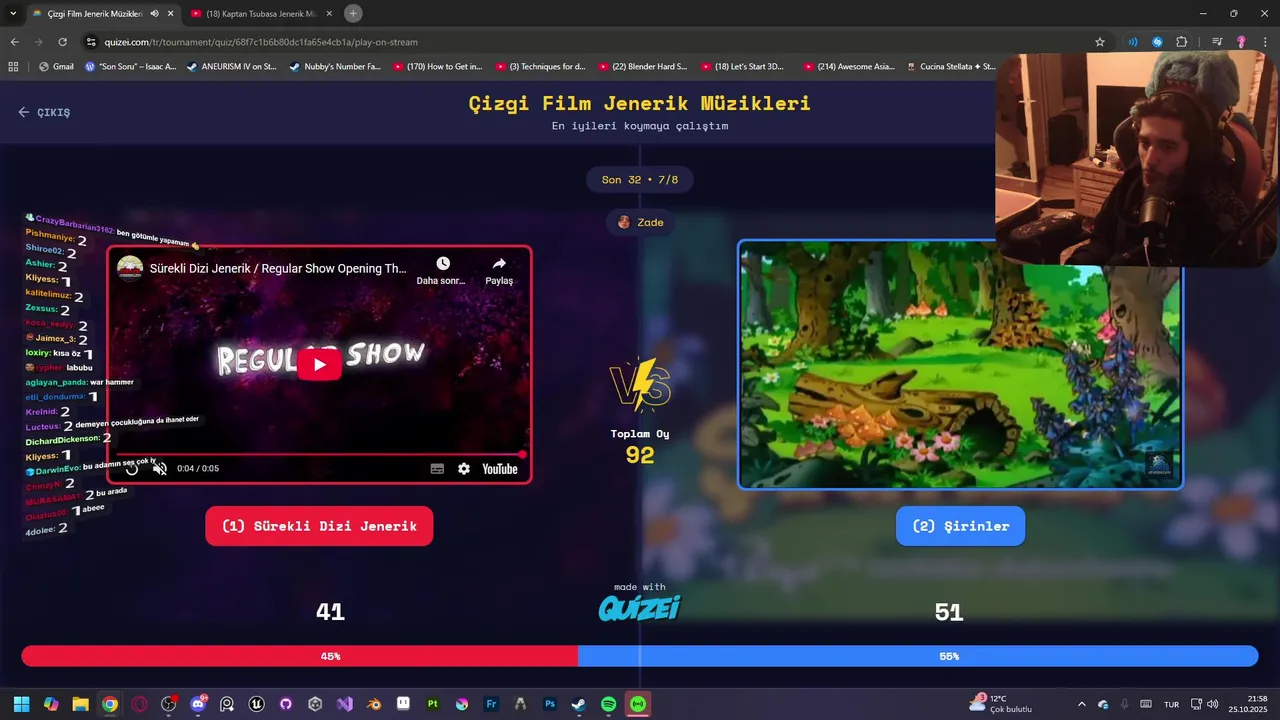Click the Şirinler video thumbnail
This screenshot has width=1280, height=720.
pyautogui.click(x=960, y=365)
